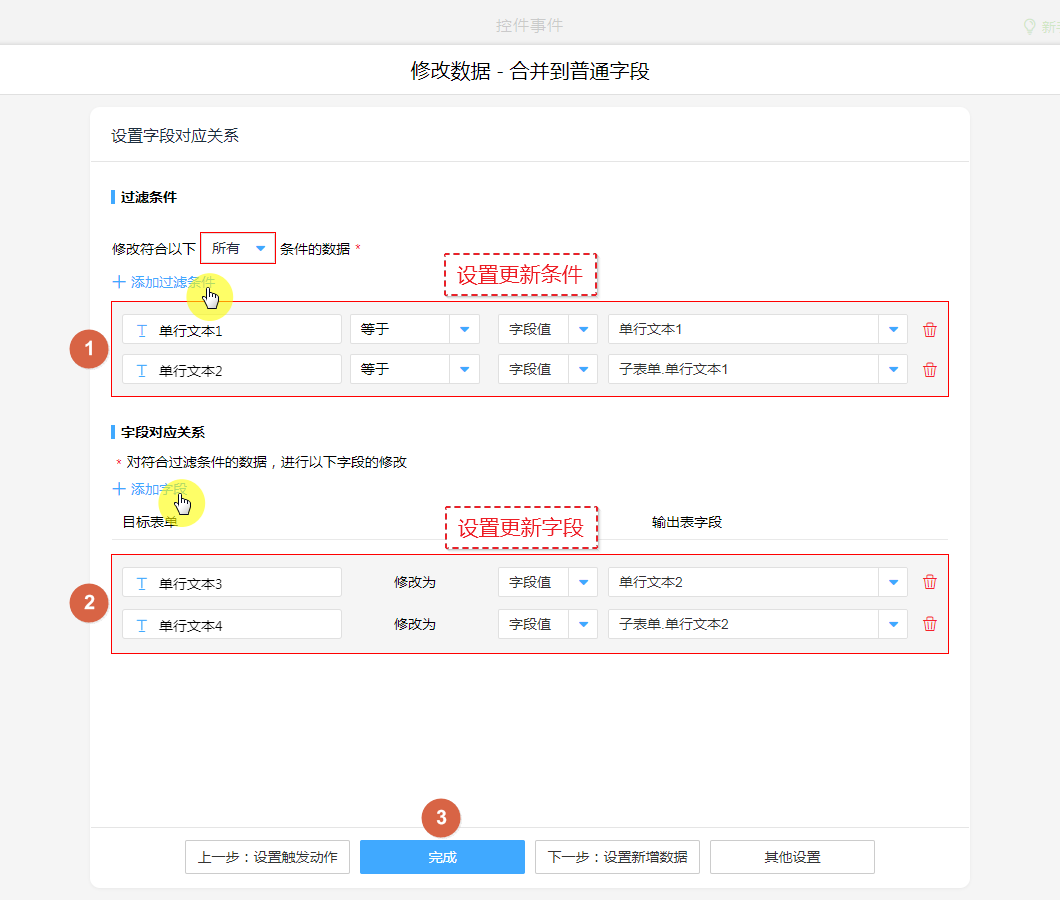Click the plus icon for 添加字段

pos(119,489)
